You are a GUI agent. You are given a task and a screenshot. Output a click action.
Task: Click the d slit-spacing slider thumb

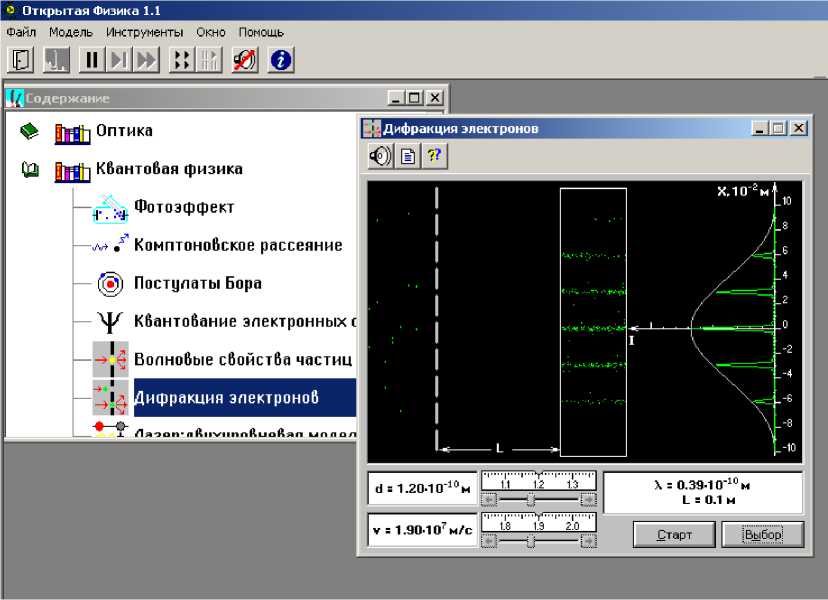point(530,500)
